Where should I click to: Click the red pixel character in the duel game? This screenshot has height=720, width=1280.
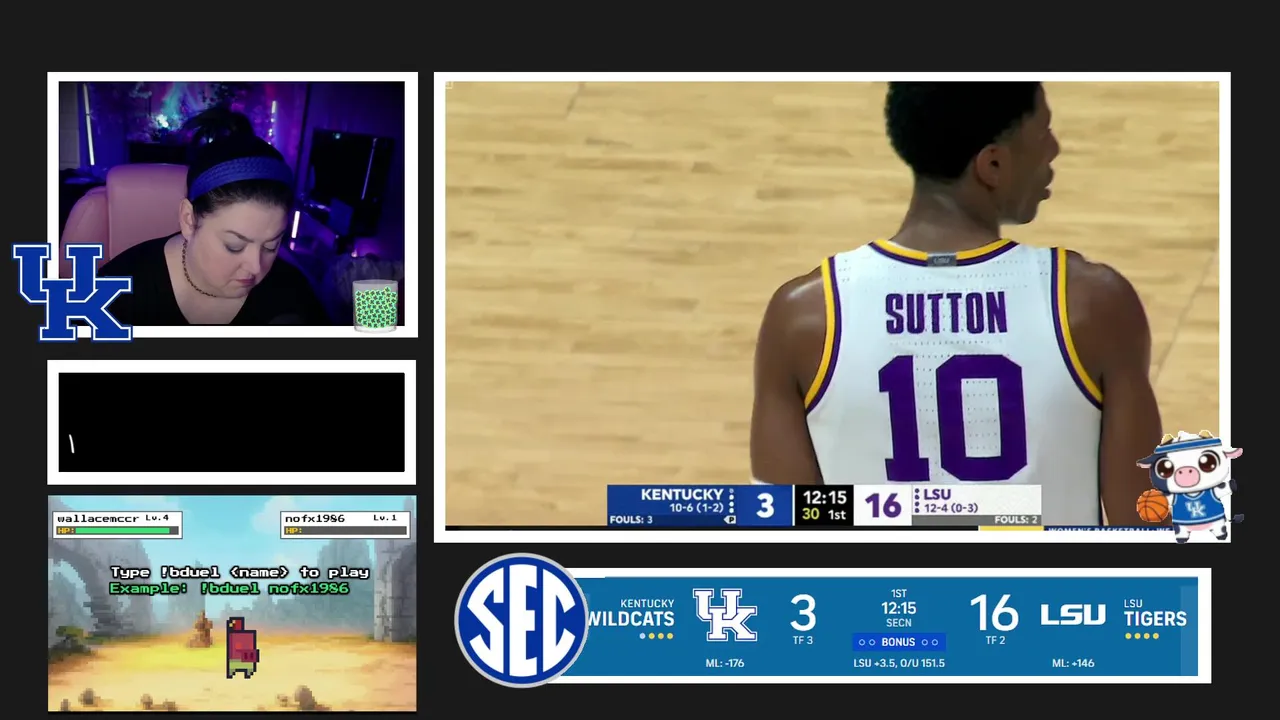click(x=241, y=647)
